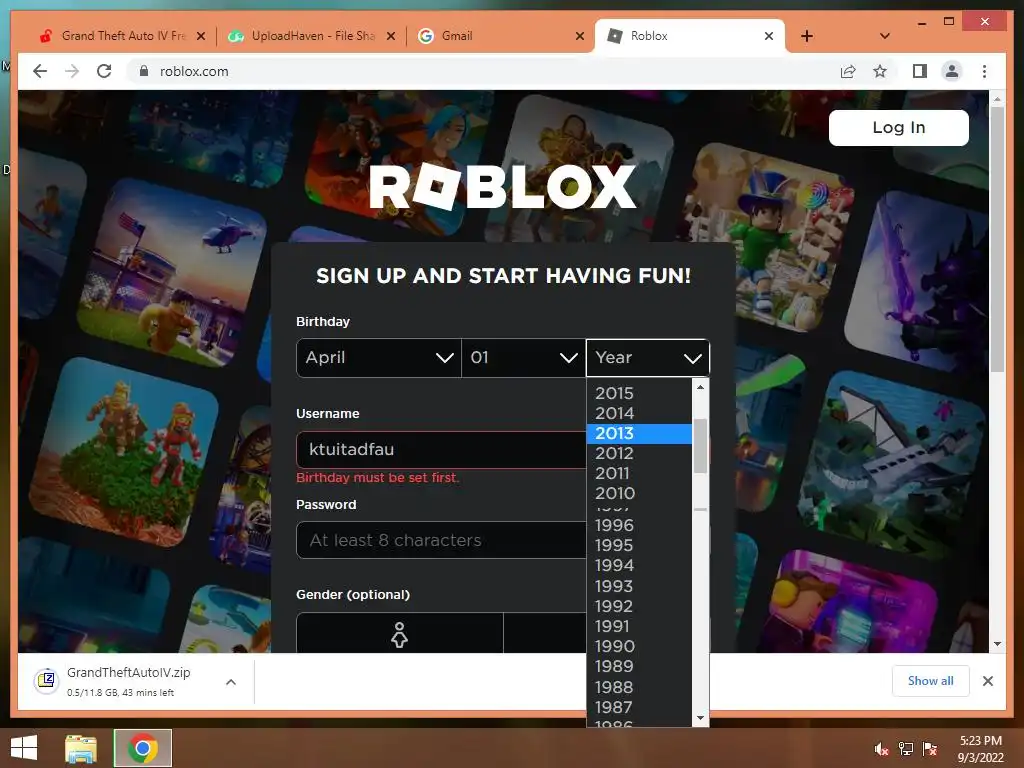Click the padlock site info icon
This screenshot has width=1024, height=768.
[x=144, y=71]
